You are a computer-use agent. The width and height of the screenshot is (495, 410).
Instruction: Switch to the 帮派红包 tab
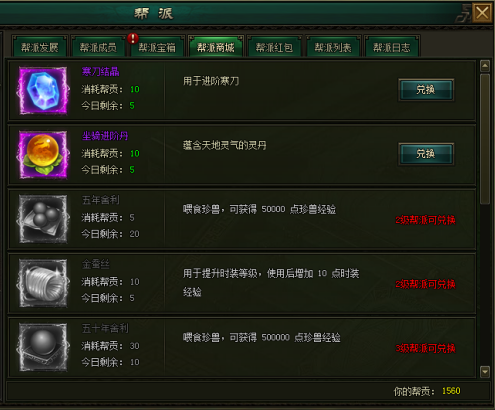pyautogui.click(x=274, y=47)
